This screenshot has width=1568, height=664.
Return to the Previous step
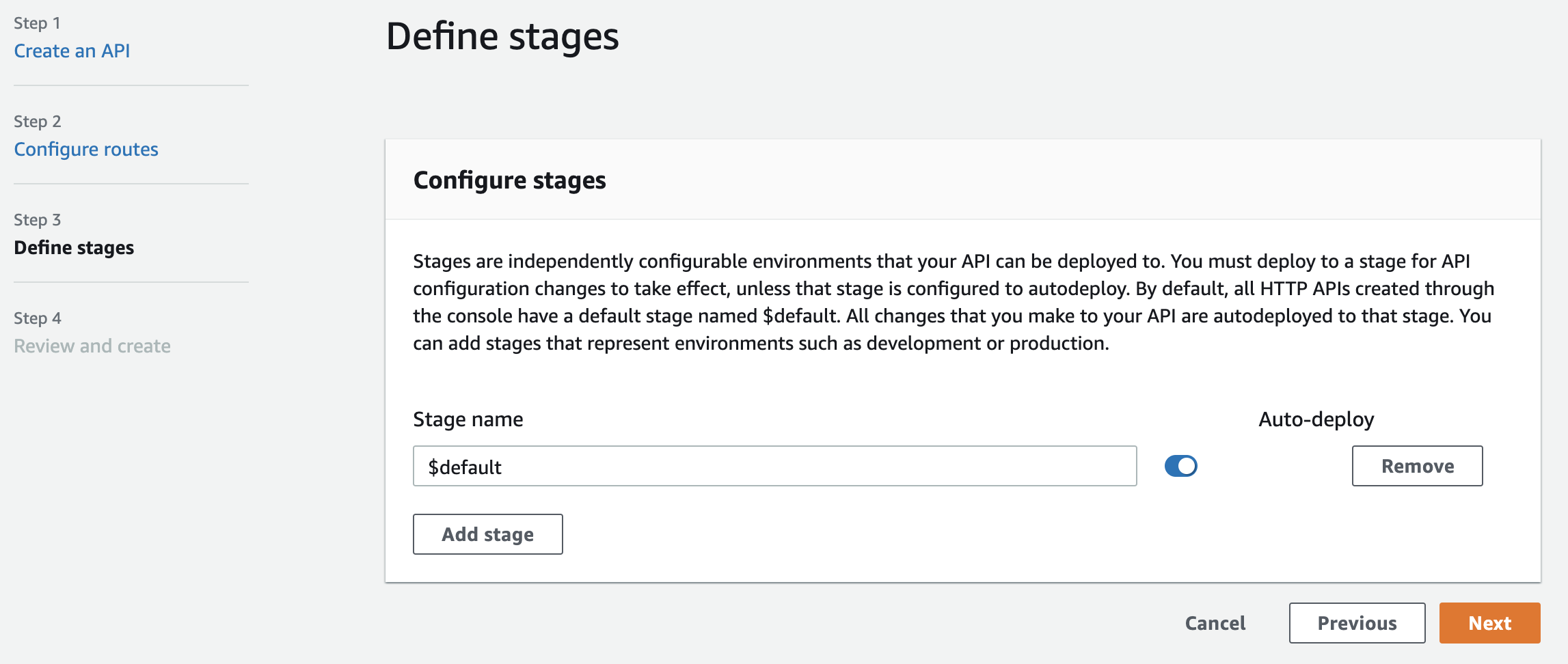(x=1357, y=623)
